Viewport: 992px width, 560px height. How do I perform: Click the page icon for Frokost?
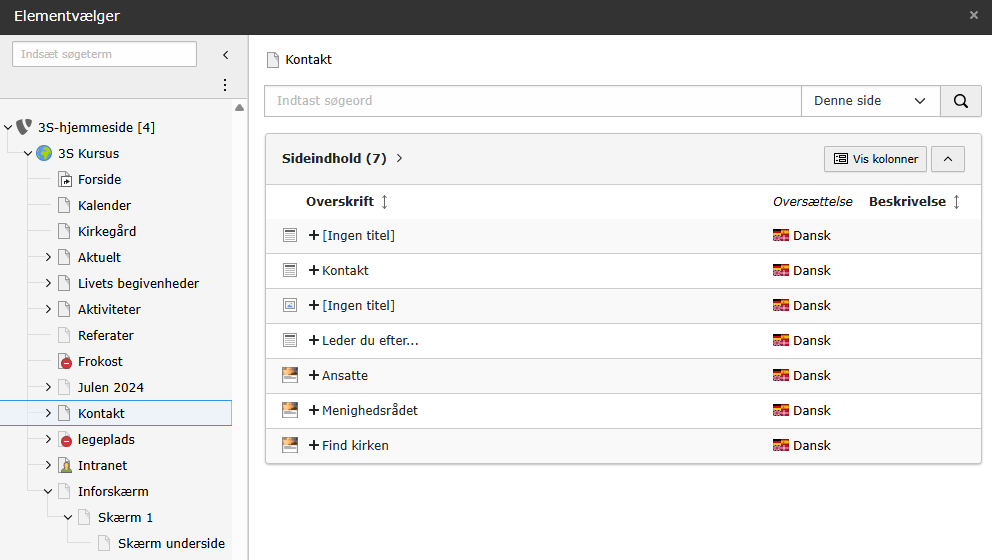pos(65,361)
